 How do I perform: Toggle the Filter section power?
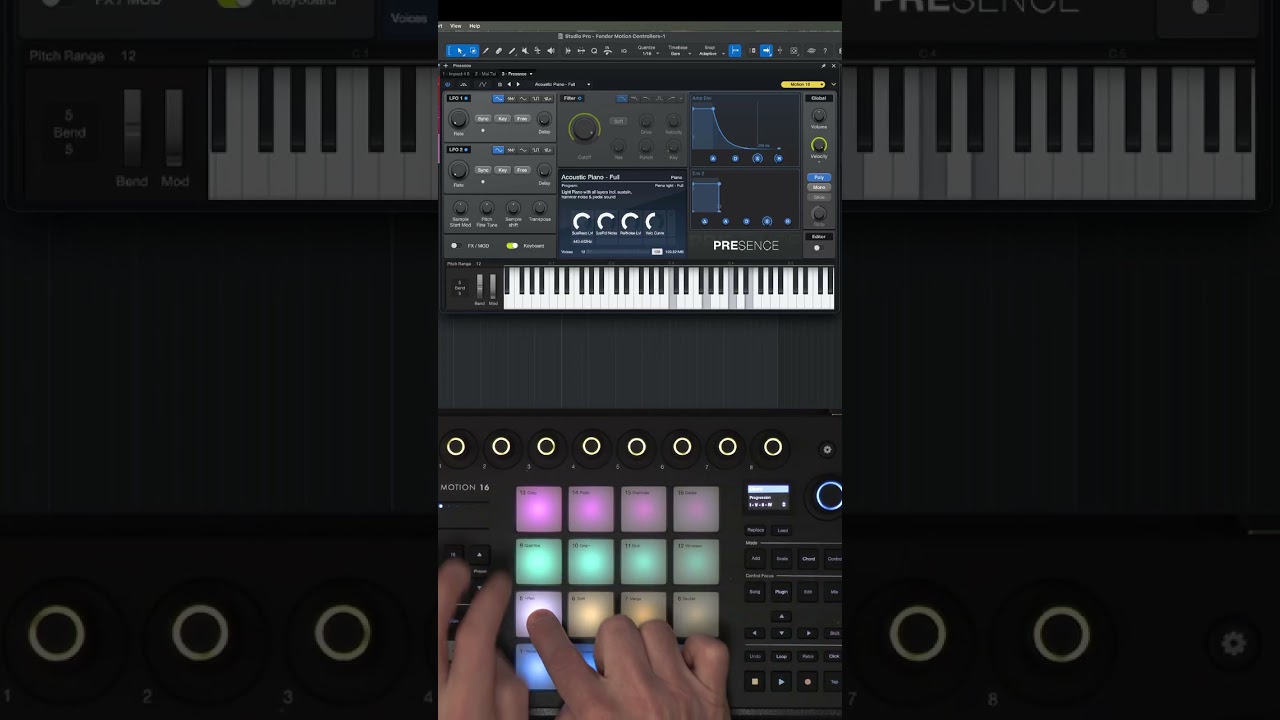click(580, 98)
